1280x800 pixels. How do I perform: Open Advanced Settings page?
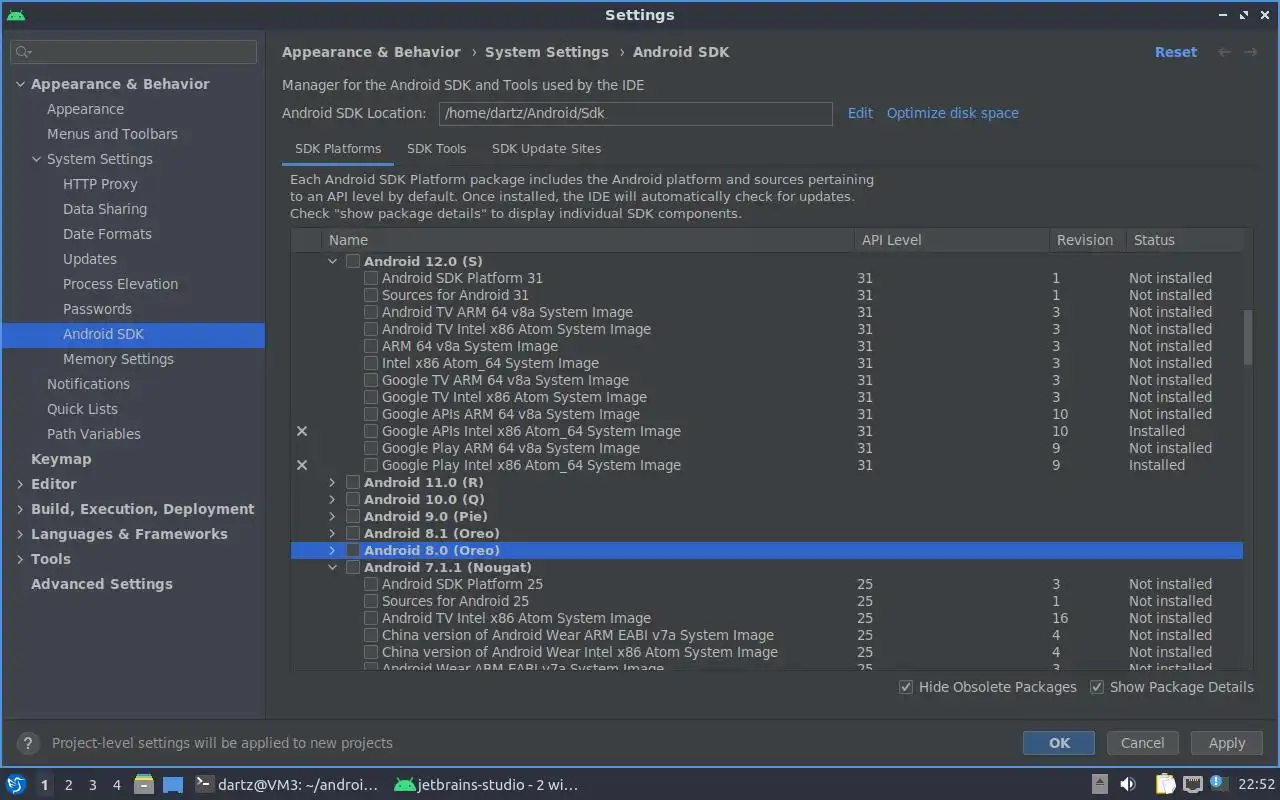coord(101,584)
